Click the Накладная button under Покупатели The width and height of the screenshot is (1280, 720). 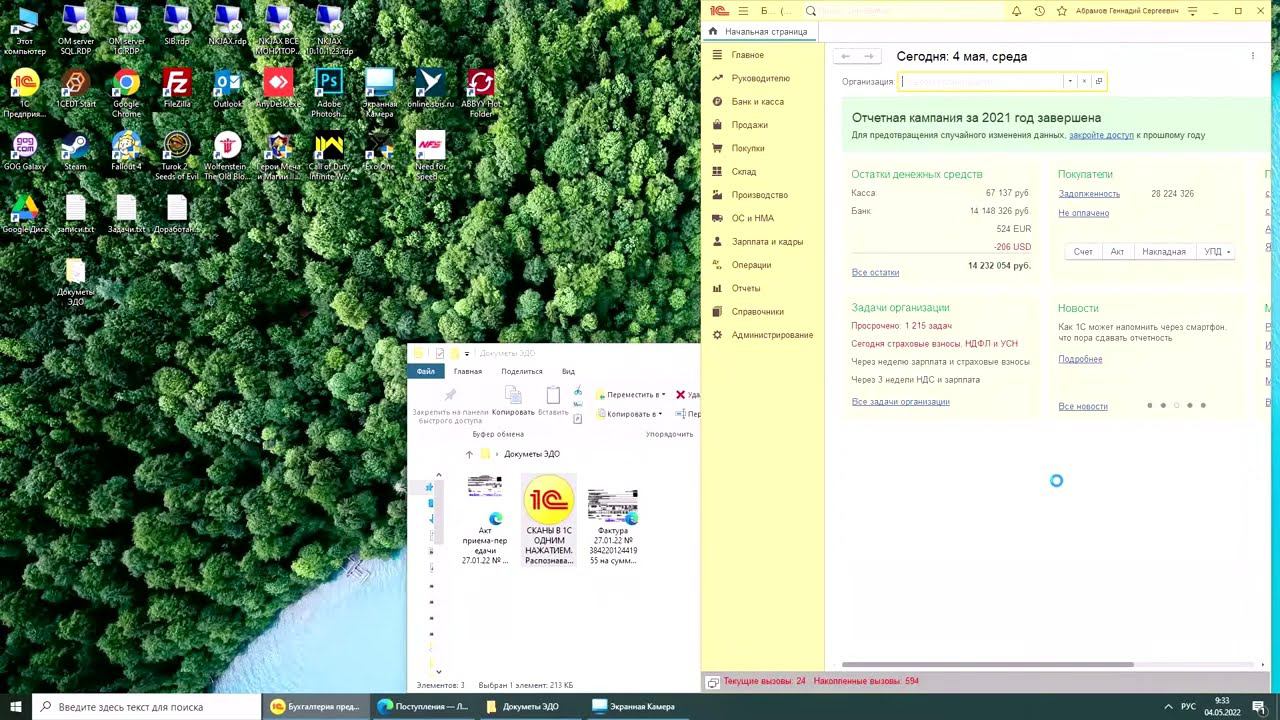click(x=1164, y=252)
